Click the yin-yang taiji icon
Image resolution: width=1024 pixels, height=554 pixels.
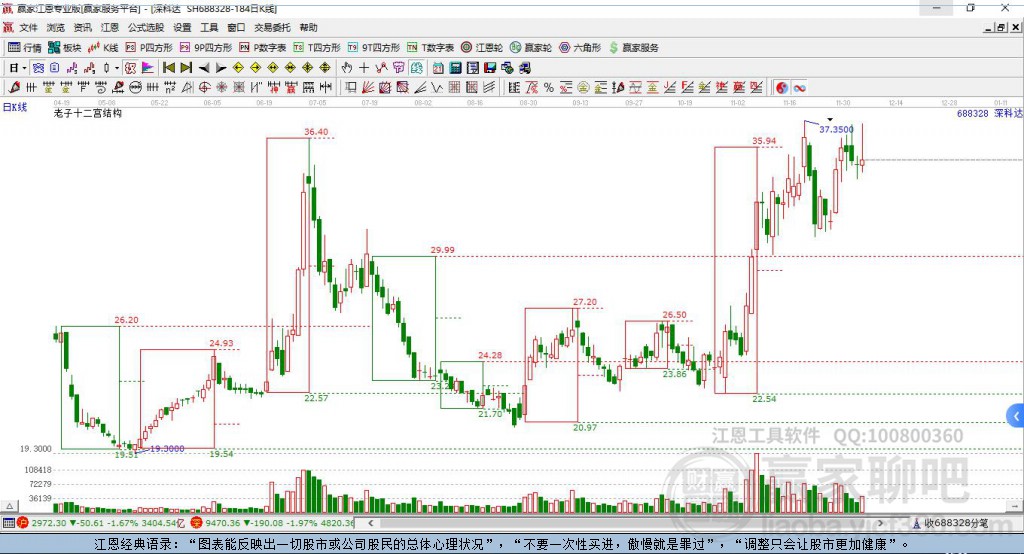tap(782, 88)
